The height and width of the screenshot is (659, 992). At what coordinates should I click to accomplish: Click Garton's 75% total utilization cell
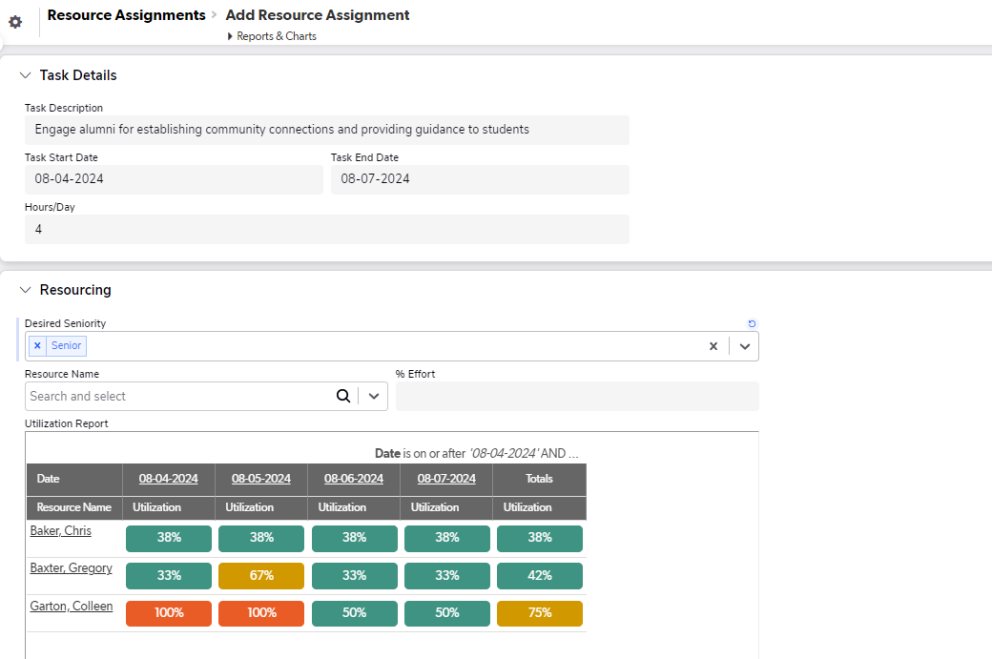coord(540,613)
